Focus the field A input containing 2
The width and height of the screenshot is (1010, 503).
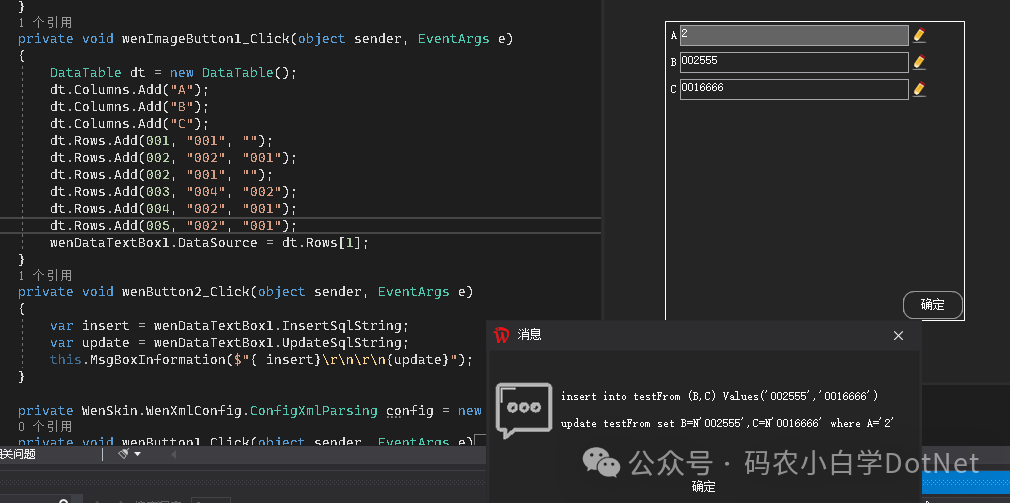[793, 35]
